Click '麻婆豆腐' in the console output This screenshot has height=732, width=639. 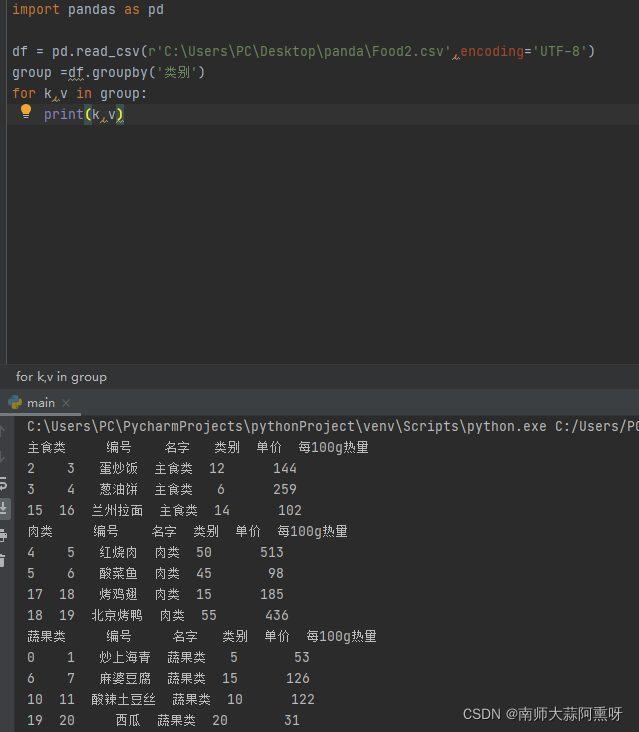[125, 678]
